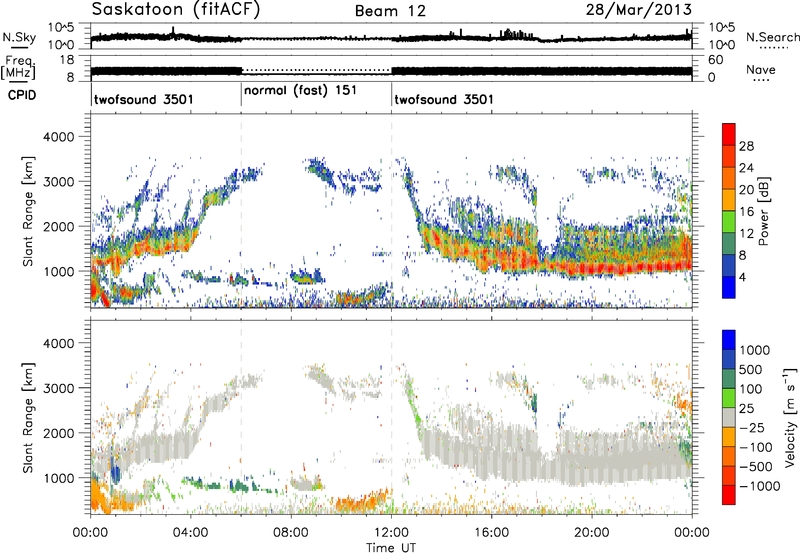Click the 'Time UT' axis title
The height and width of the screenshot is (554, 800).
click(x=391, y=548)
